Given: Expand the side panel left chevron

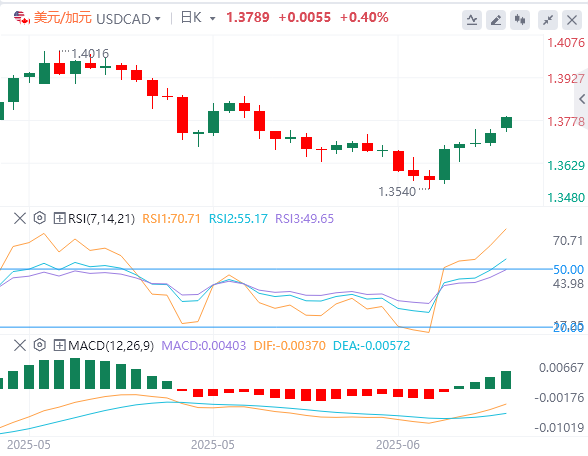Looking at the screenshot, I should point(582,99).
